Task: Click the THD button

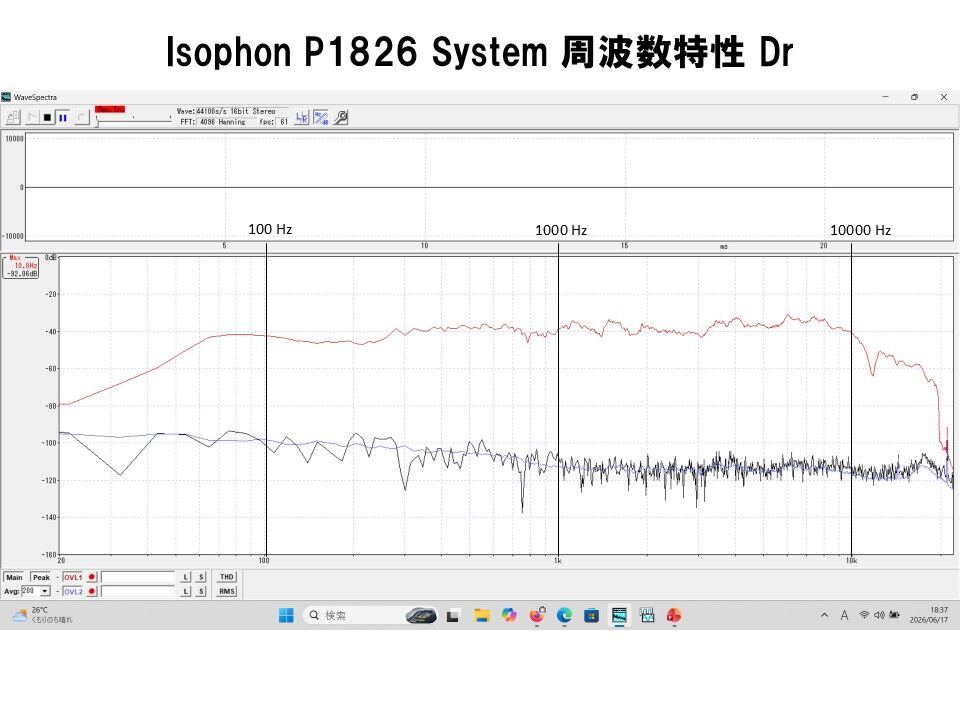Action: tap(227, 577)
